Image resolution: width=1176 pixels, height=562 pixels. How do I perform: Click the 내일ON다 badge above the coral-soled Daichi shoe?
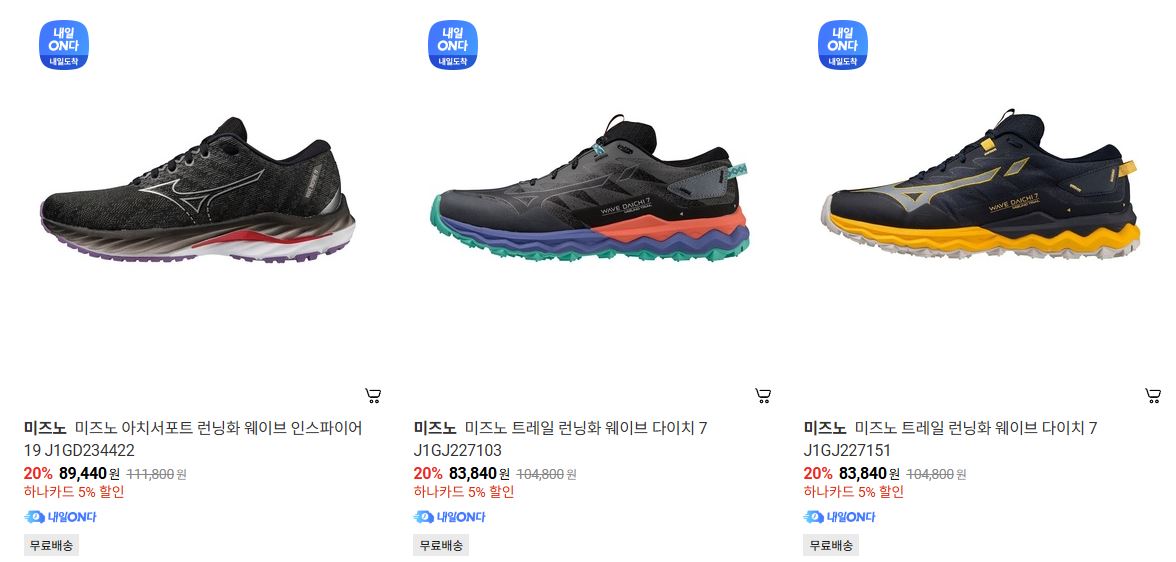click(453, 45)
